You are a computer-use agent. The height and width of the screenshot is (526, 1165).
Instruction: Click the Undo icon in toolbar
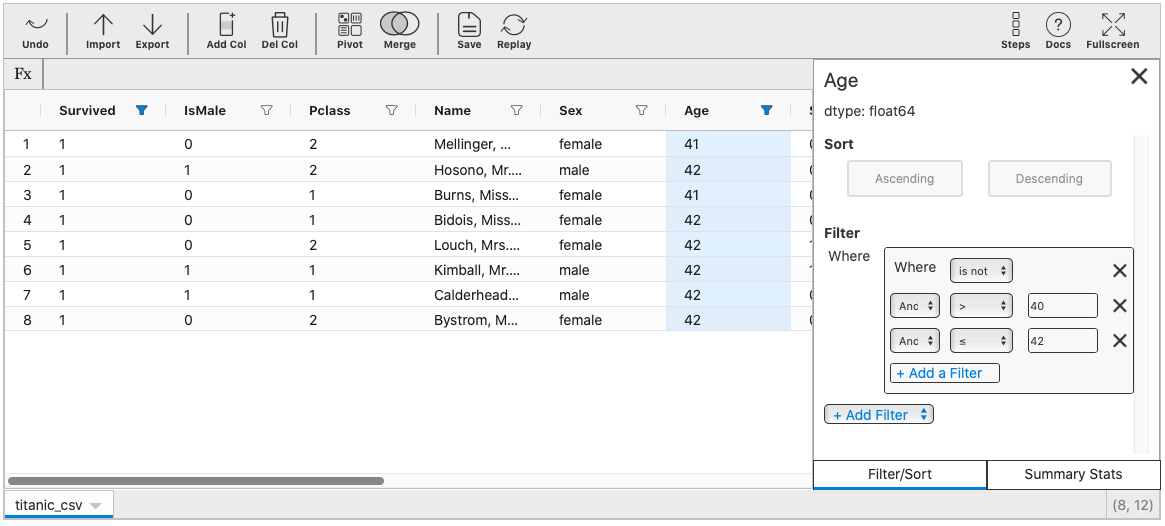click(x=35, y=31)
